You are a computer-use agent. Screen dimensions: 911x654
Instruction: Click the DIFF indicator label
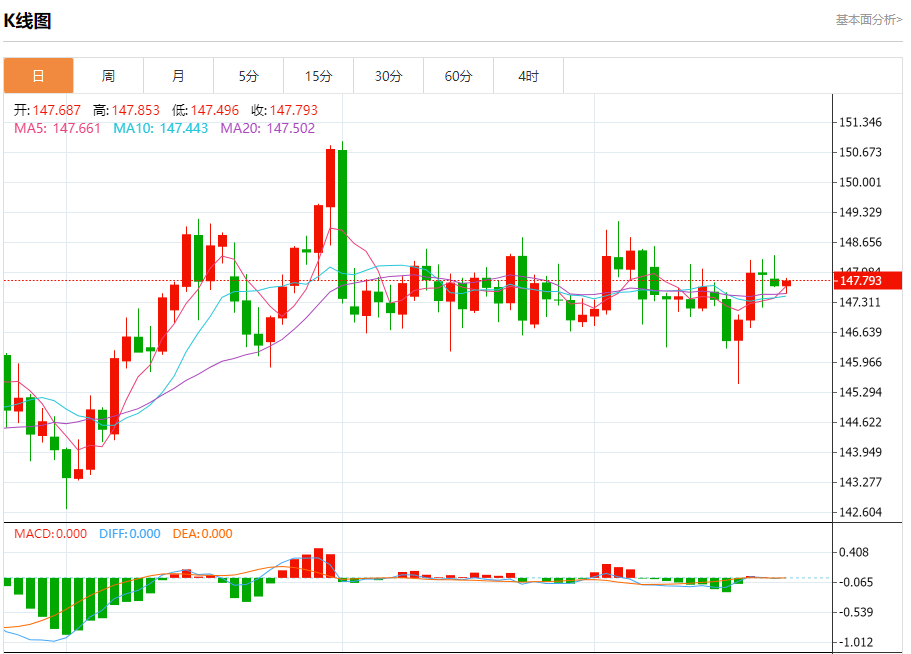129,534
